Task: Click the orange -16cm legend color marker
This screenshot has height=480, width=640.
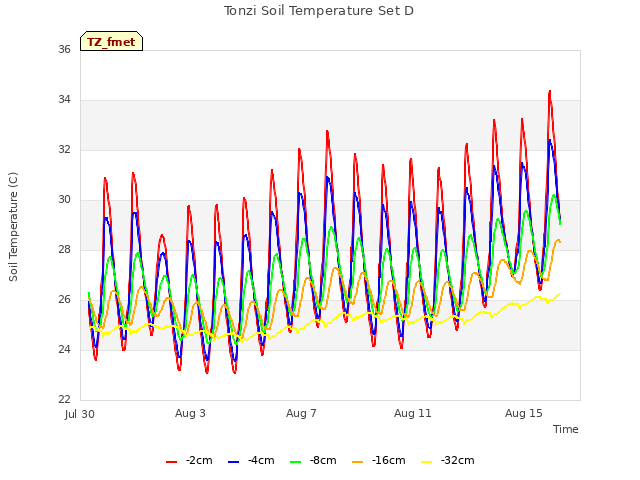Action: [358, 462]
